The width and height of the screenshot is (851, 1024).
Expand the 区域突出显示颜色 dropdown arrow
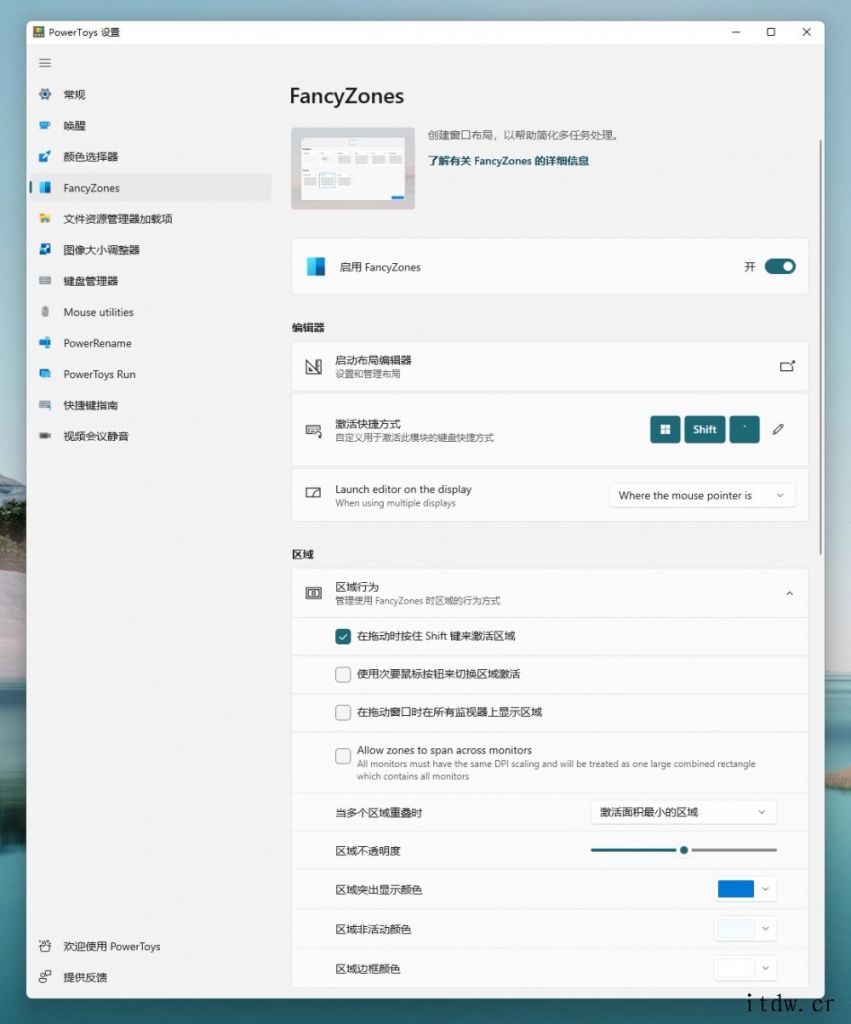click(x=765, y=889)
